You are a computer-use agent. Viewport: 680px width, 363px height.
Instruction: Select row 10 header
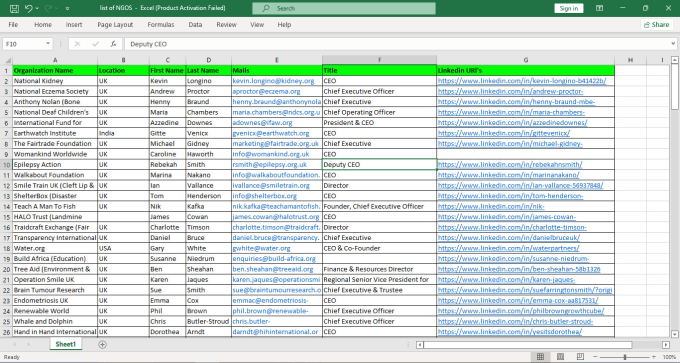7,164
